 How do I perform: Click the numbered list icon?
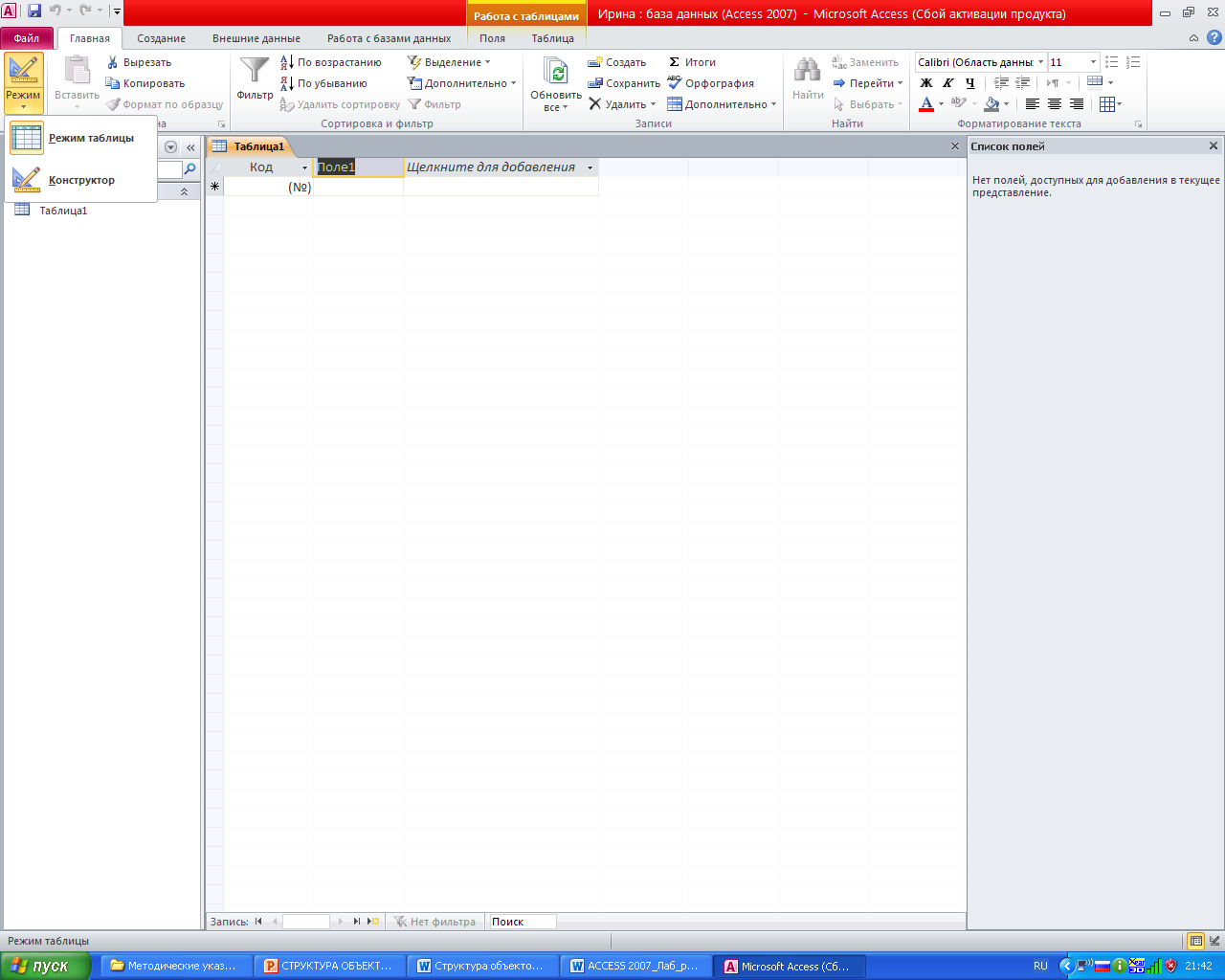click(1133, 62)
